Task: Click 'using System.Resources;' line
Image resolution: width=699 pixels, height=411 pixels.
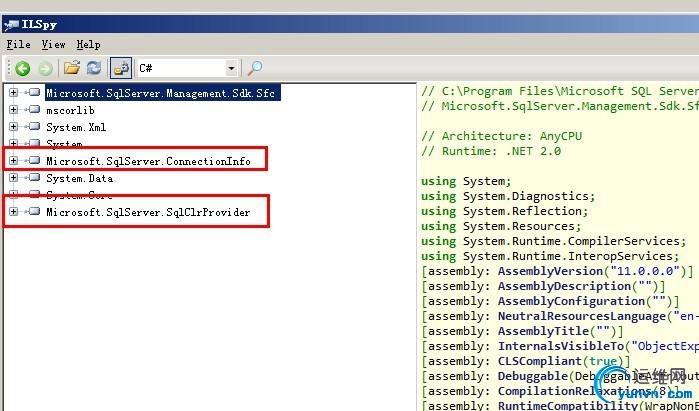Action: (x=501, y=226)
